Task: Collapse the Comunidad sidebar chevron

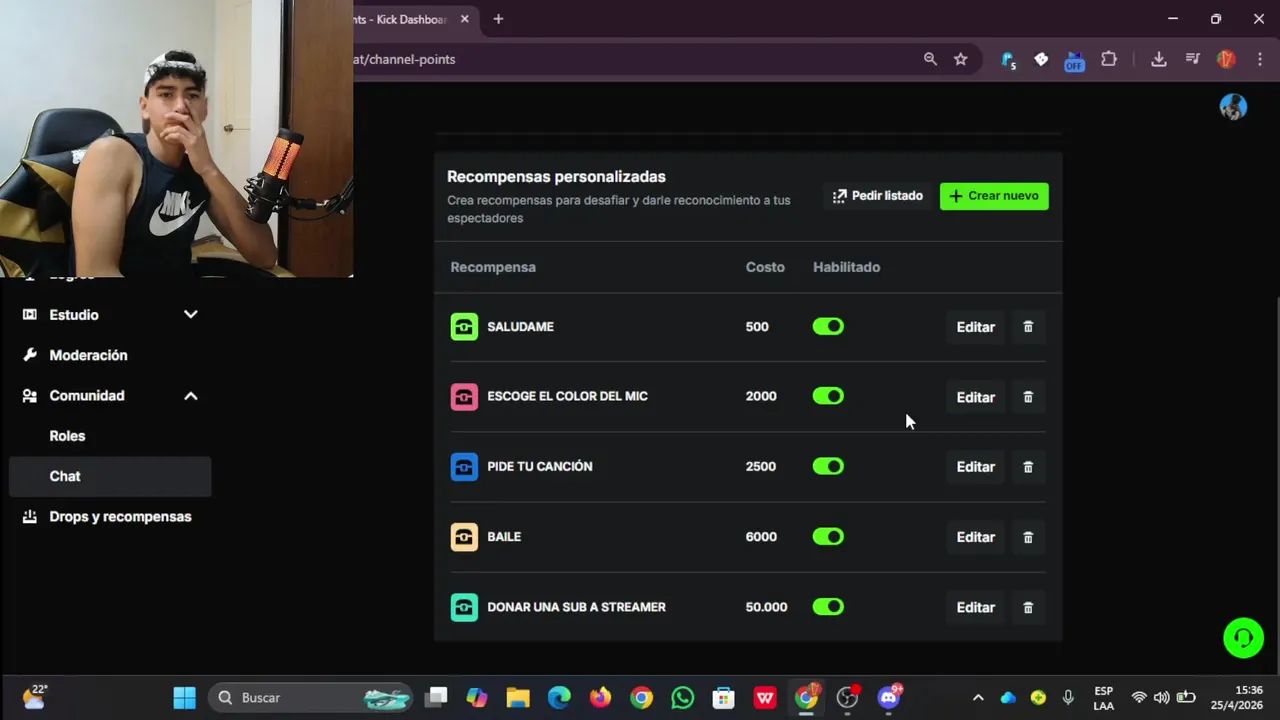Action: tap(191, 396)
